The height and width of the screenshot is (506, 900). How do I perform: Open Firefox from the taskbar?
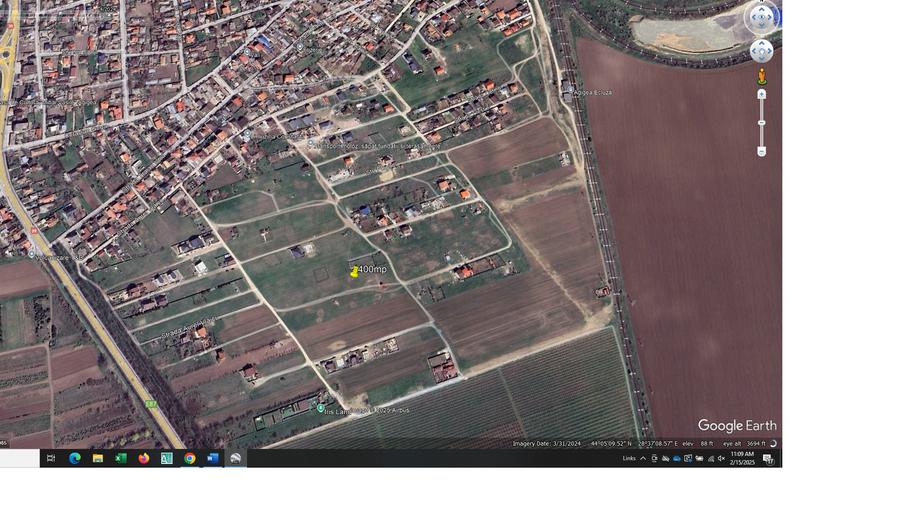point(144,458)
